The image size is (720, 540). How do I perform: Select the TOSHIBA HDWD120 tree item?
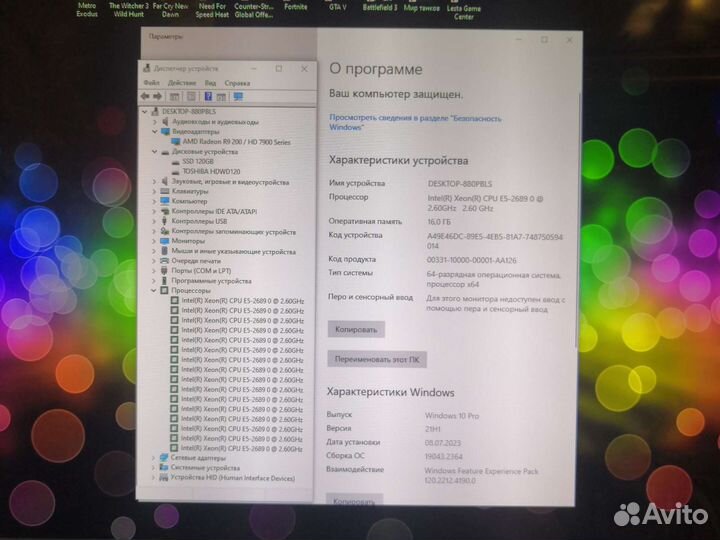[x=211, y=172]
